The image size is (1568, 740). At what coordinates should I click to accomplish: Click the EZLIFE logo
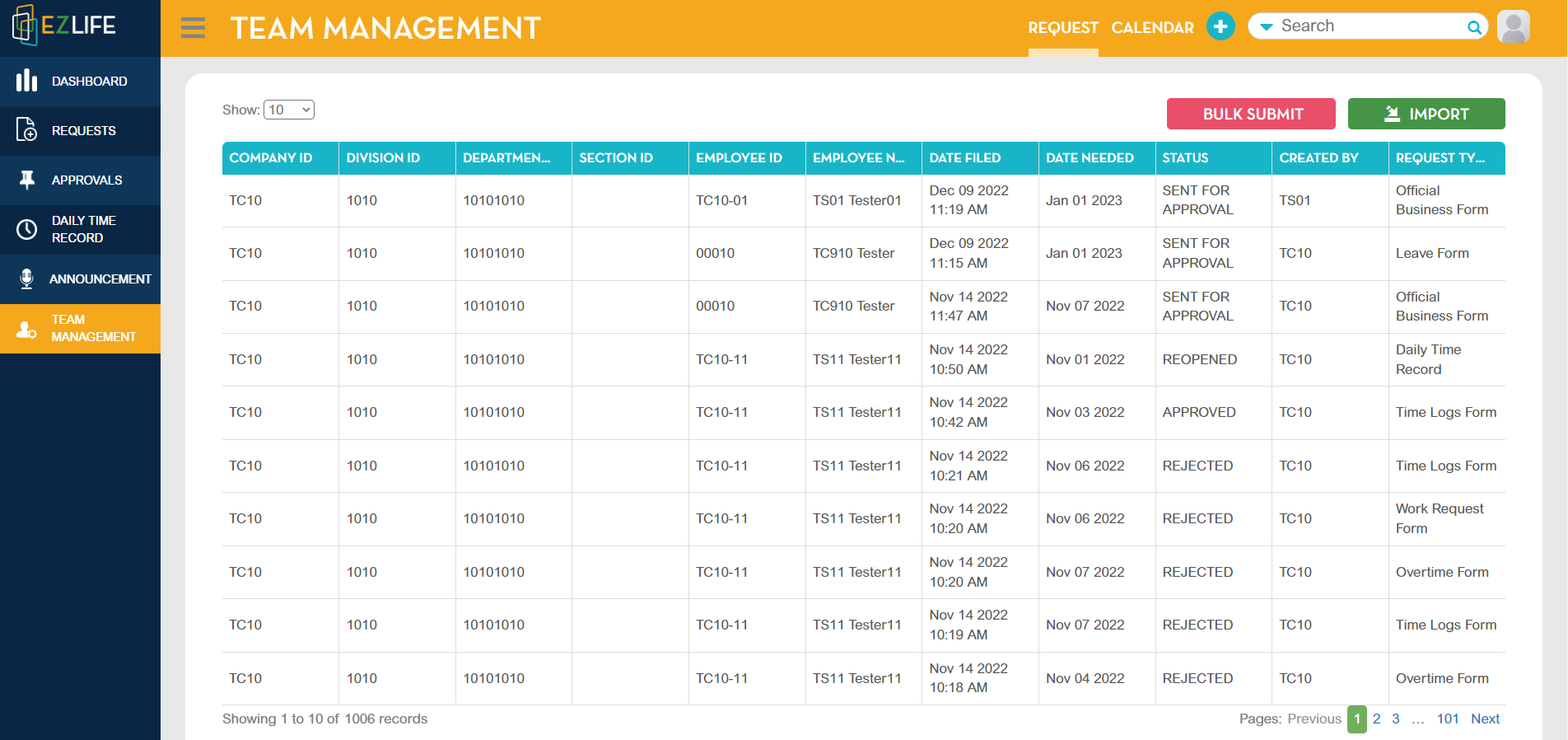pyautogui.click(x=64, y=26)
